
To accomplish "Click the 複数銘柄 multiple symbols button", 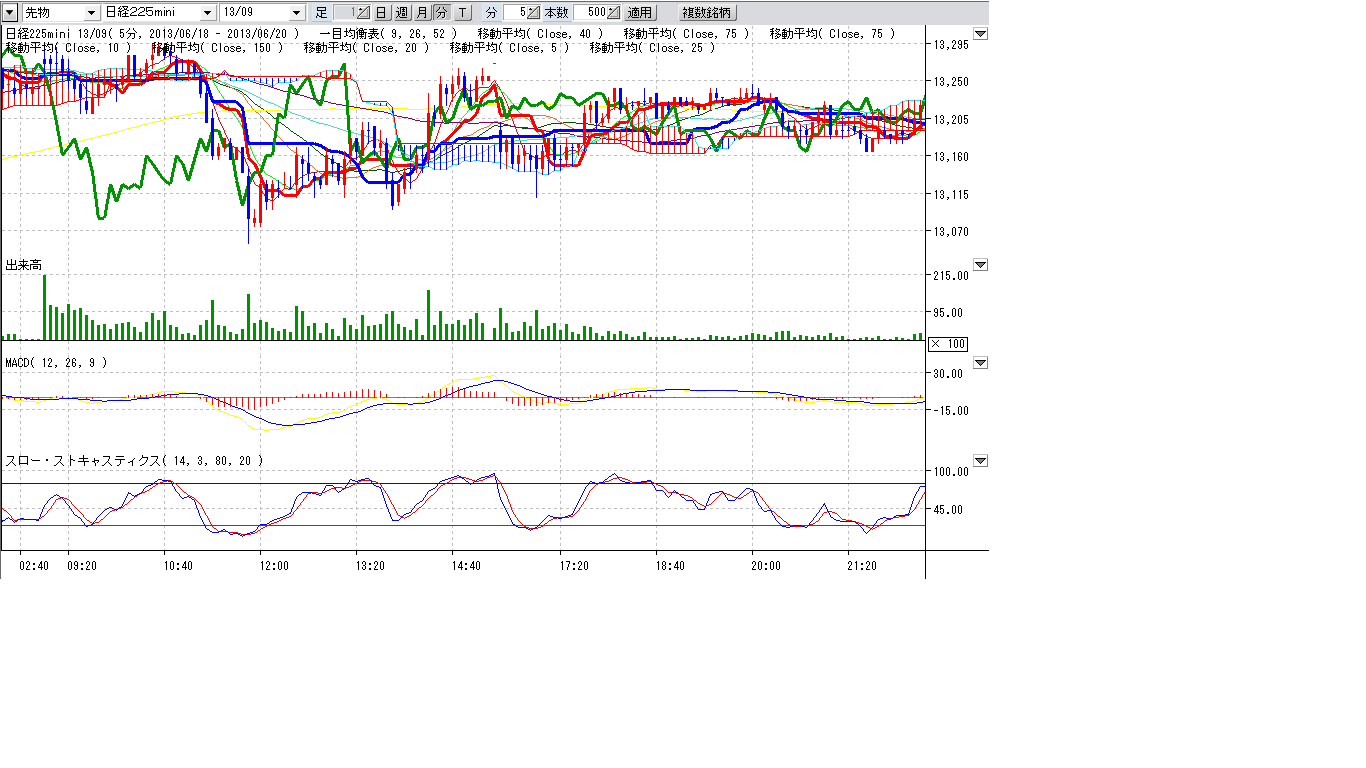I will click(x=706, y=13).
